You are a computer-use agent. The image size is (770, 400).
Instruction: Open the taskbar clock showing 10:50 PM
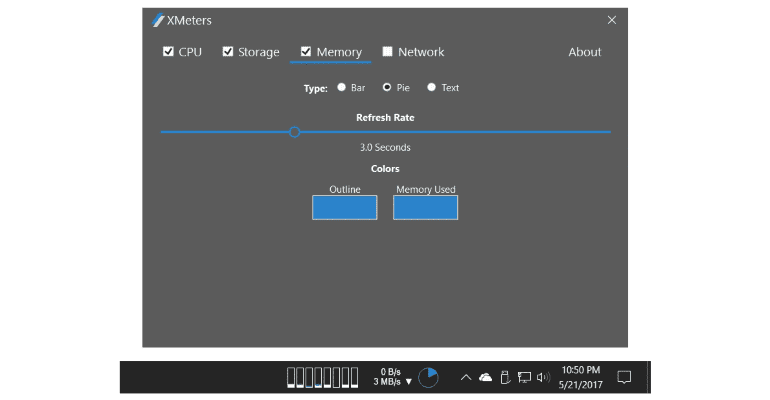581,377
